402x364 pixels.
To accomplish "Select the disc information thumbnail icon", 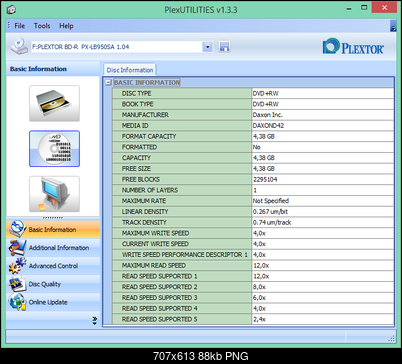I will coord(54,149).
